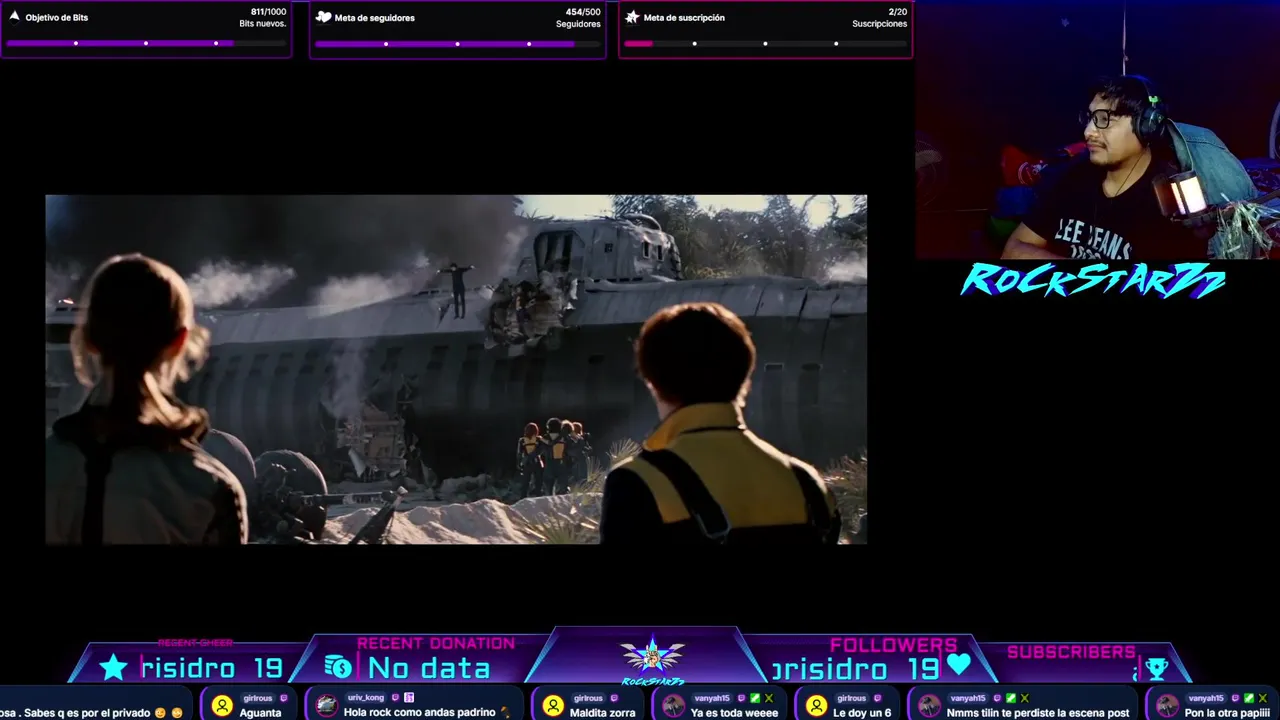Click girlrous avatar beside 'Le doy un 6'
This screenshot has width=1280, height=720.
816,705
